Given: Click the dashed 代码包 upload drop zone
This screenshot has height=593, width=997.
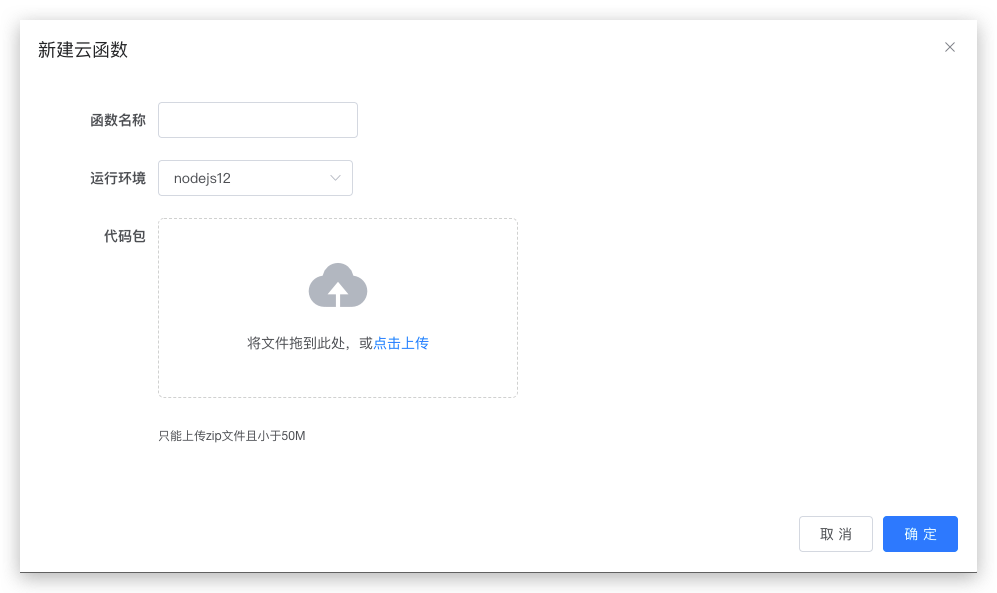Looking at the screenshot, I should 337,380.
